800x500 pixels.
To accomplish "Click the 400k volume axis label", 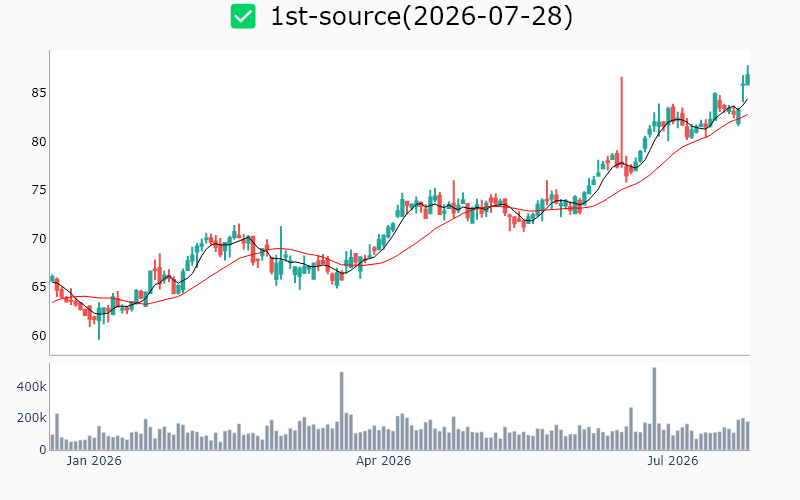I will (x=31, y=387).
